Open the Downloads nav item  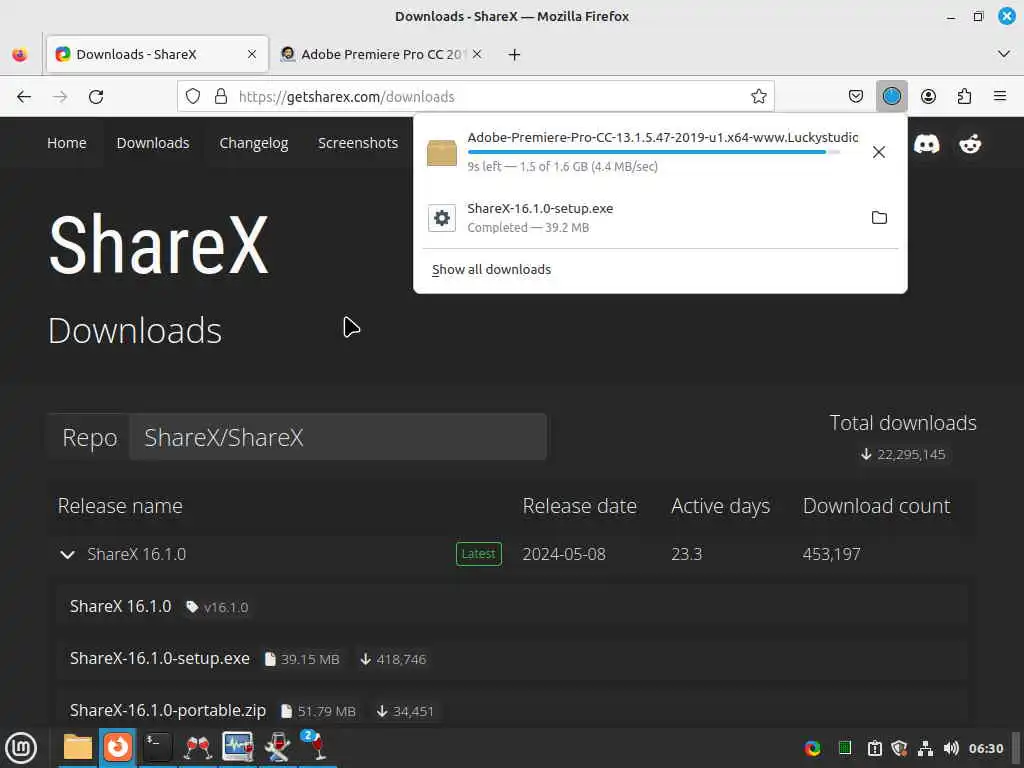pyautogui.click(x=153, y=143)
